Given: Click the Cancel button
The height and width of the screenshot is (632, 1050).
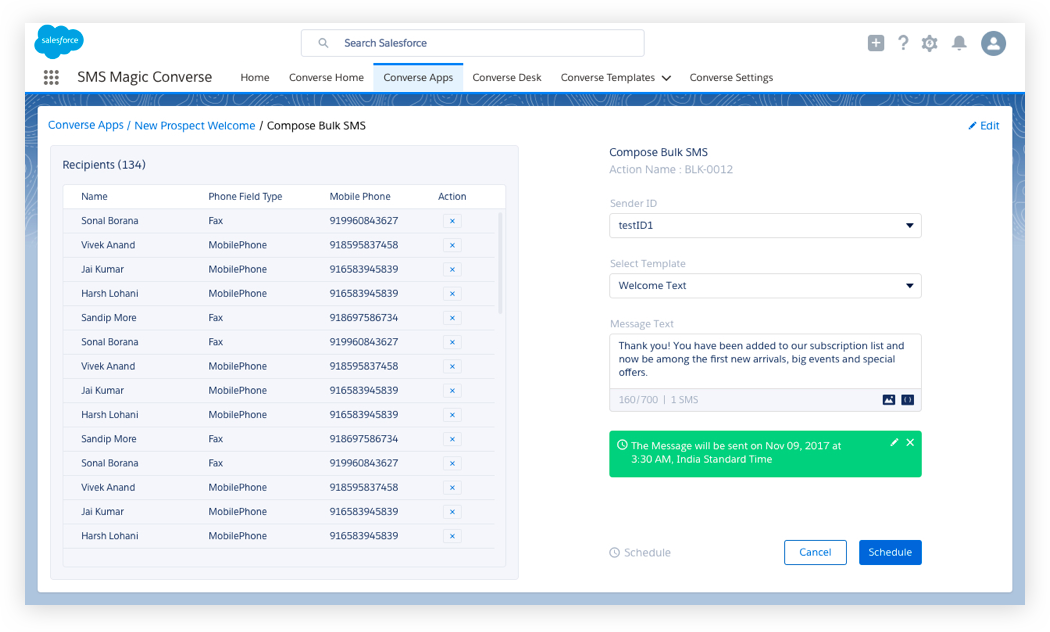Looking at the screenshot, I should coord(815,552).
